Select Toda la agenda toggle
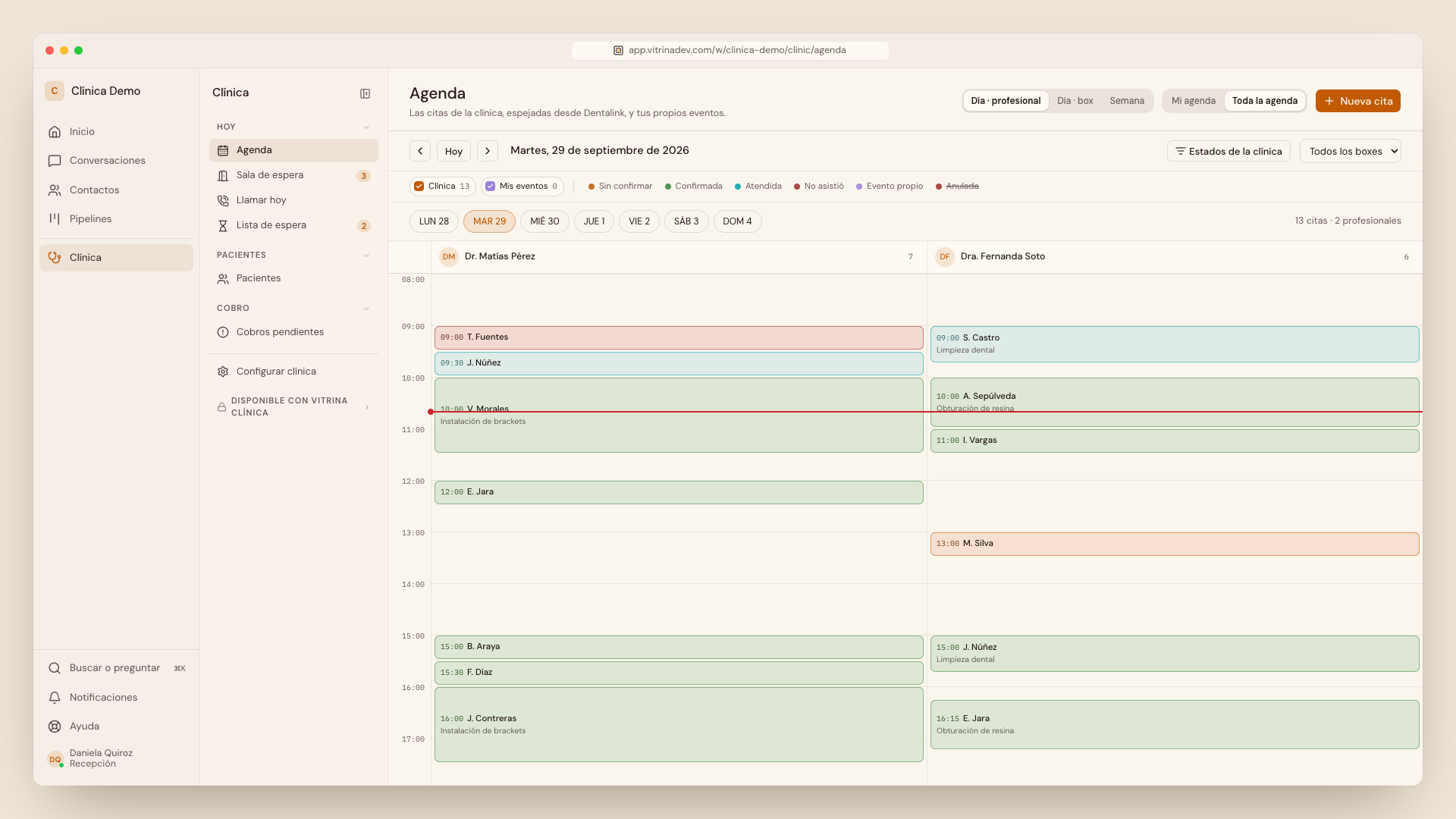Image resolution: width=1456 pixels, height=819 pixels. click(x=1264, y=101)
